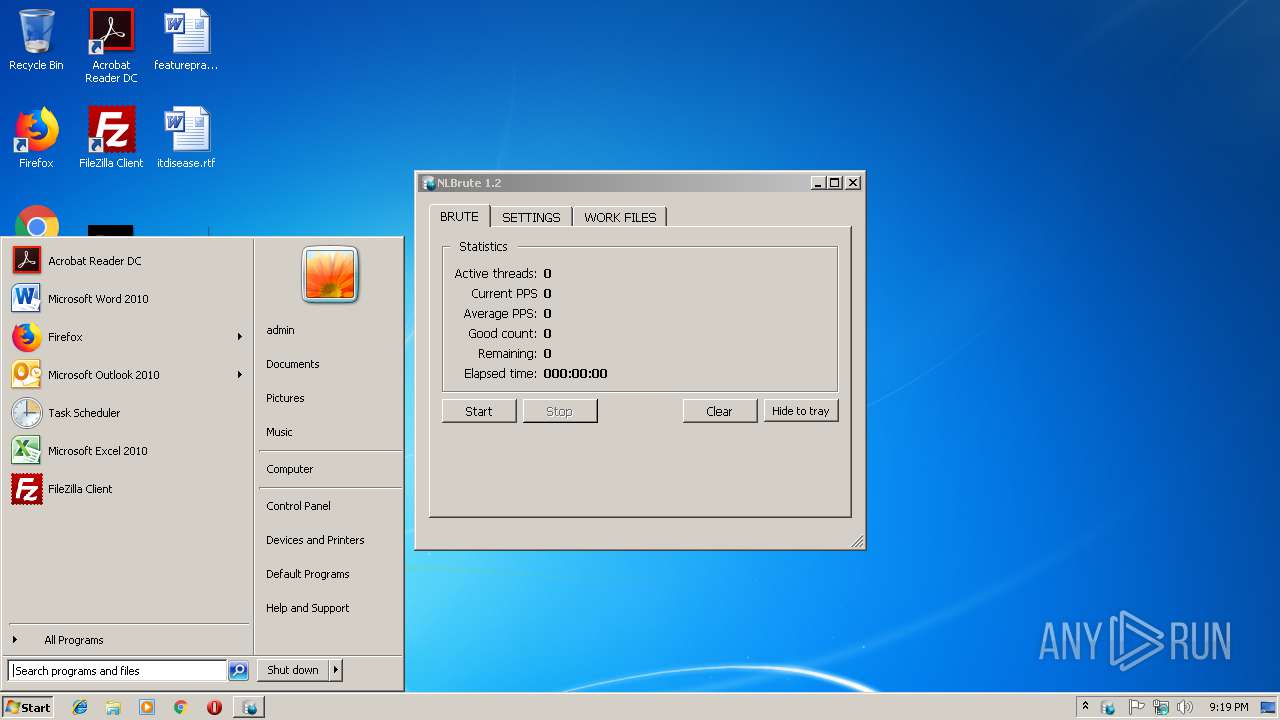This screenshot has width=1280, height=720.
Task: Switch to the BRUTE tab
Action: coord(460,216)
